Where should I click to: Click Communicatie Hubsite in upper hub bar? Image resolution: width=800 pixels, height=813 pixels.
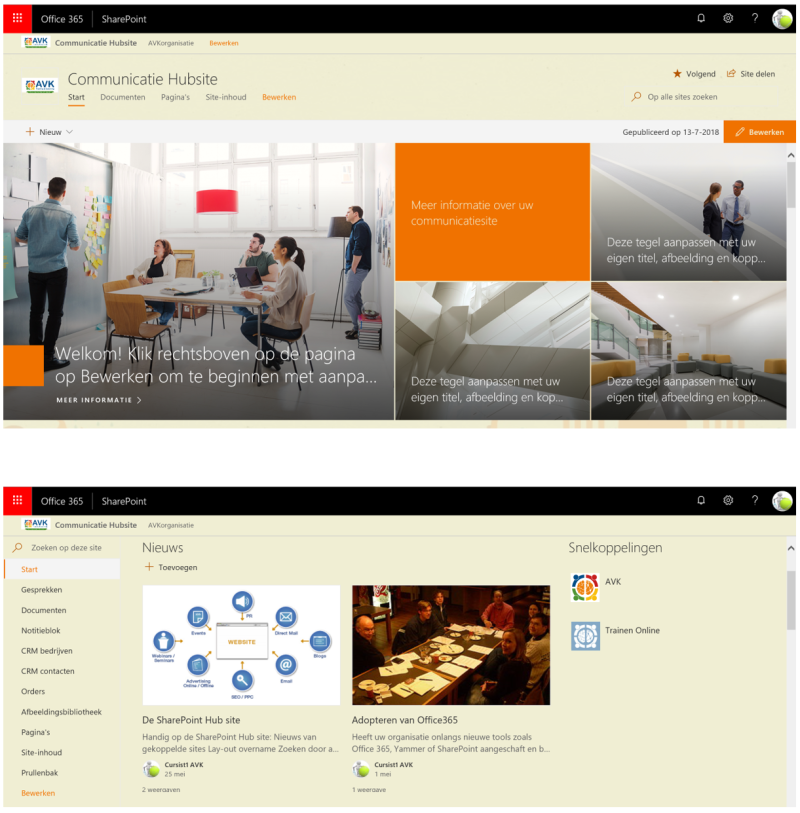96,43
